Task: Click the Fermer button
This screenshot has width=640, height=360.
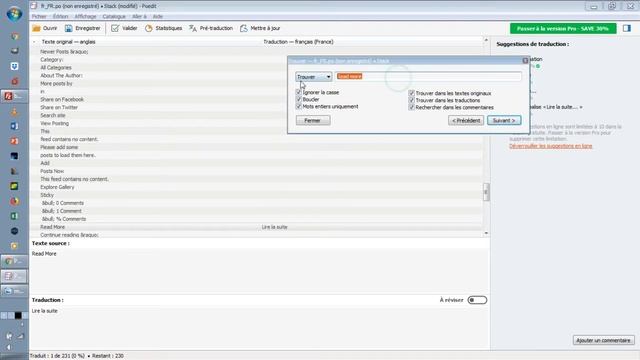Action: click(x=313, y=120)
